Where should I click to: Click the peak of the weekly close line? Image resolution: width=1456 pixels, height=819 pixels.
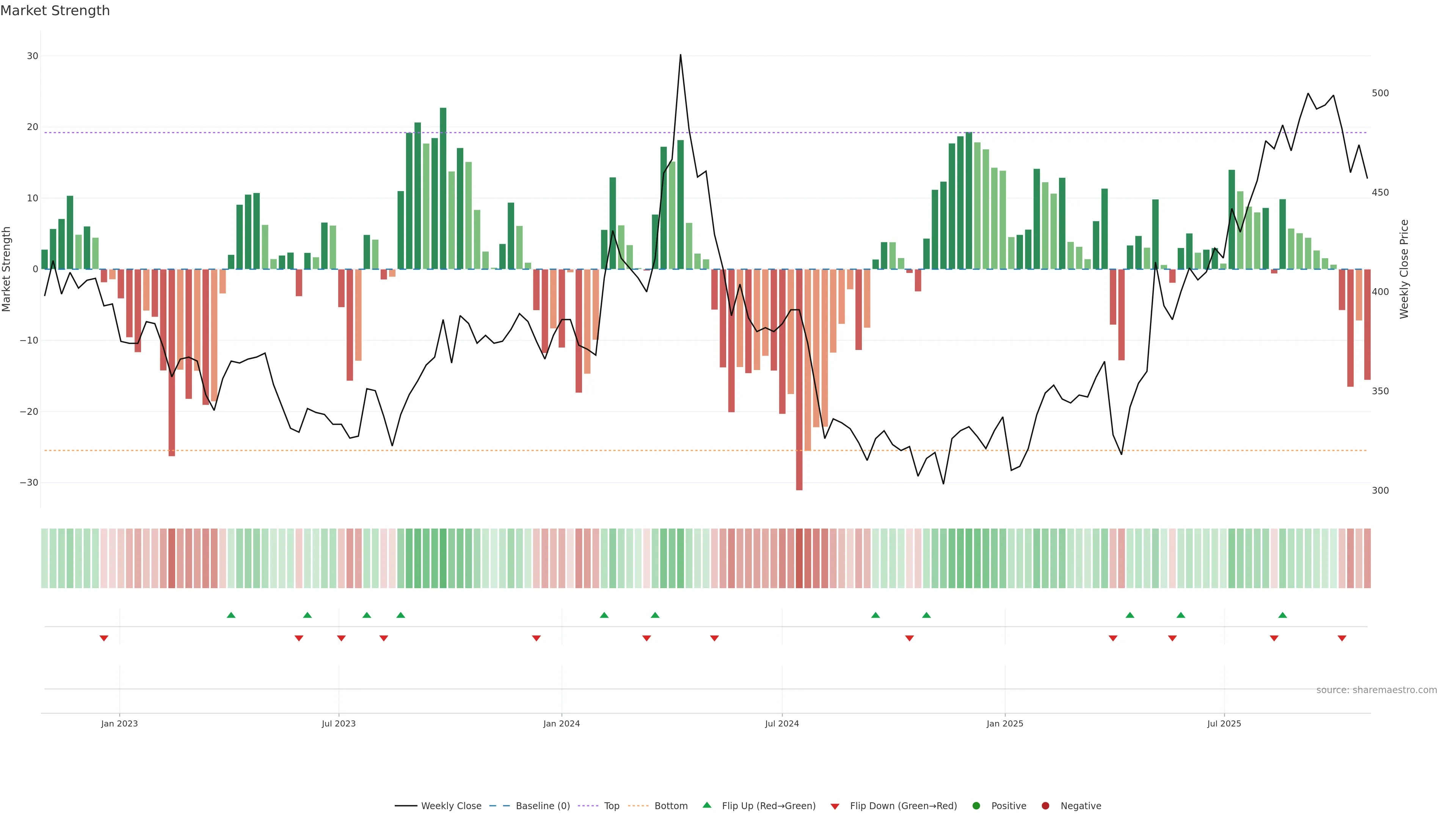pos(680,55)
